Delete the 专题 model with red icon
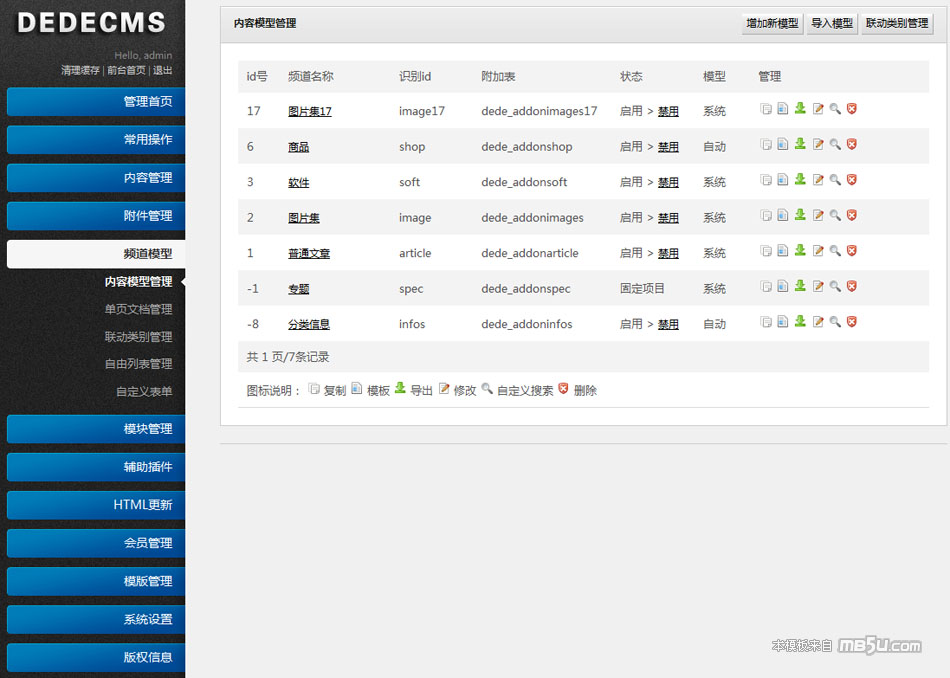 [x=852, y=287]
